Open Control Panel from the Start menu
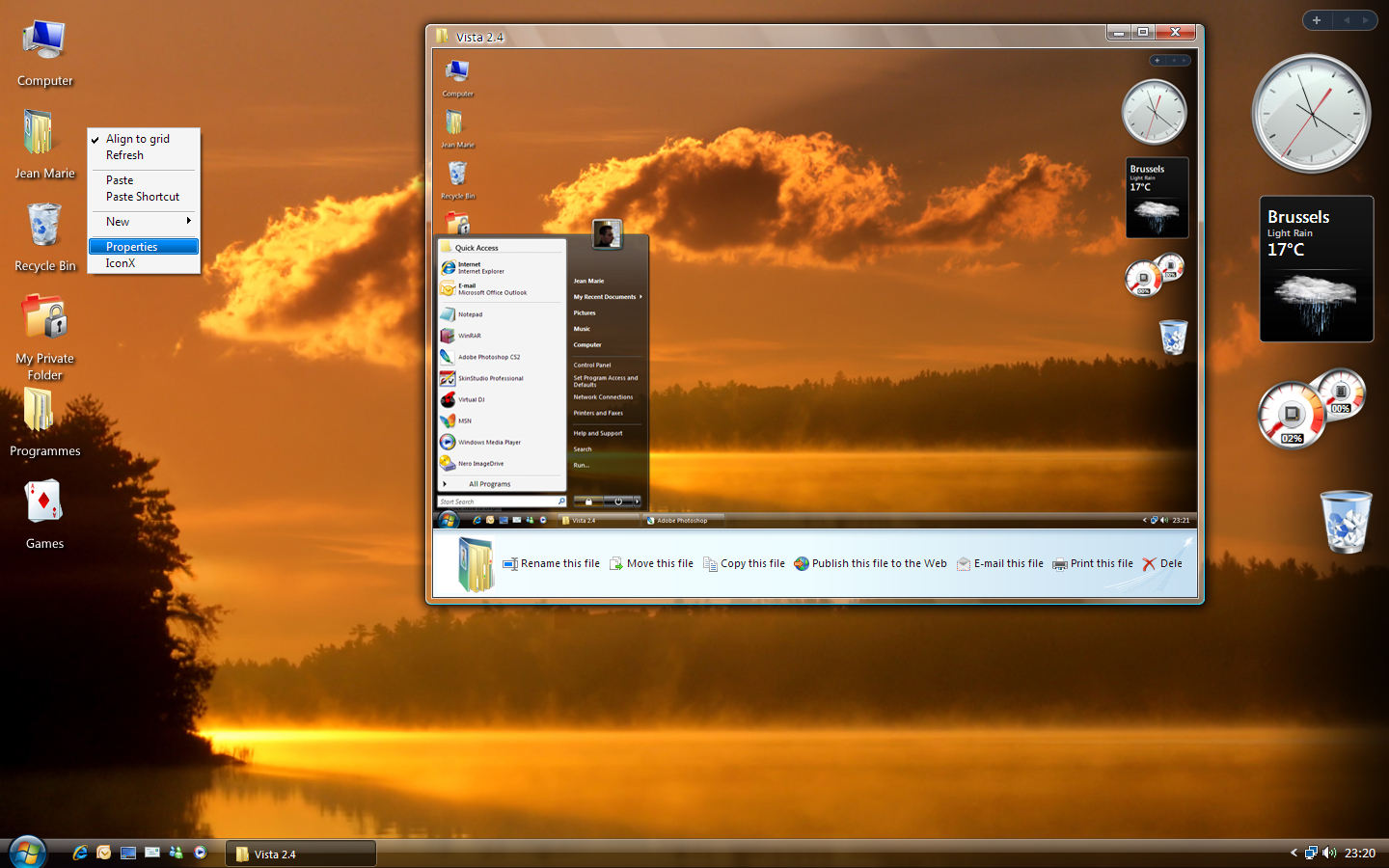 pyautogui.click(x=590, y=366)
